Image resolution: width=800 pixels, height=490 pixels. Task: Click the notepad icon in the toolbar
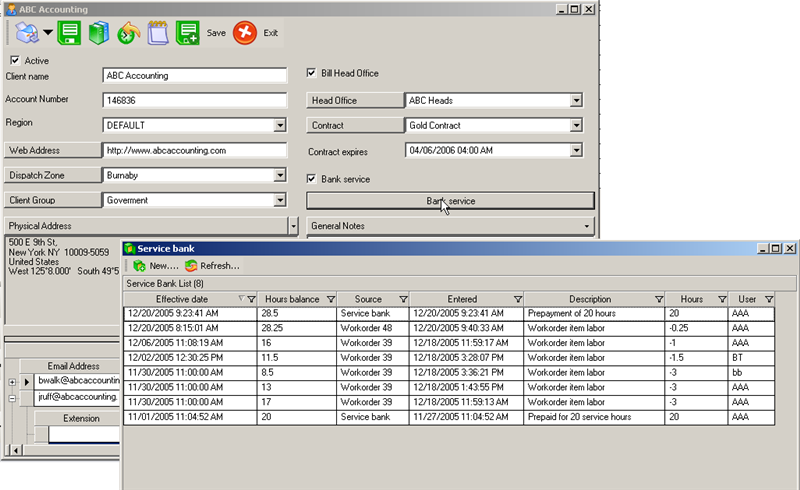158,33
